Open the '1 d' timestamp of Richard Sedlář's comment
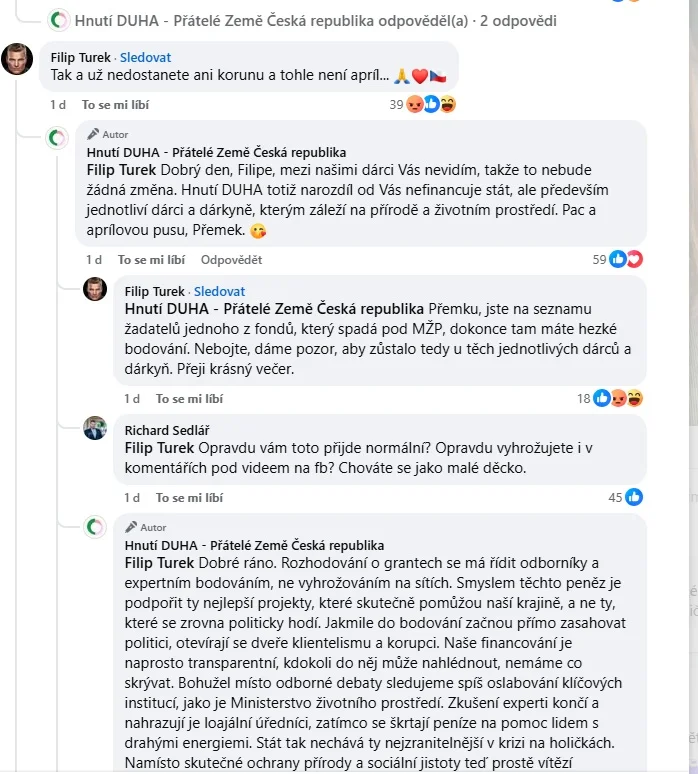Screen dimensions: 698x774 pos(132,497)
